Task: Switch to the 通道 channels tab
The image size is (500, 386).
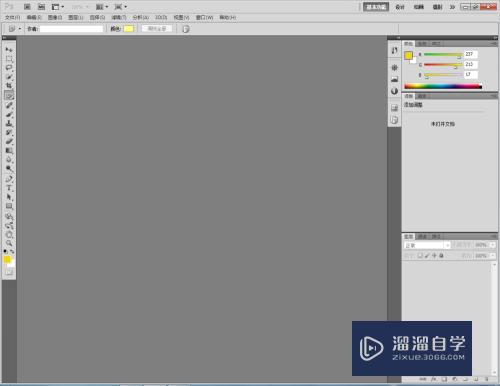Action: click(422, 236)
